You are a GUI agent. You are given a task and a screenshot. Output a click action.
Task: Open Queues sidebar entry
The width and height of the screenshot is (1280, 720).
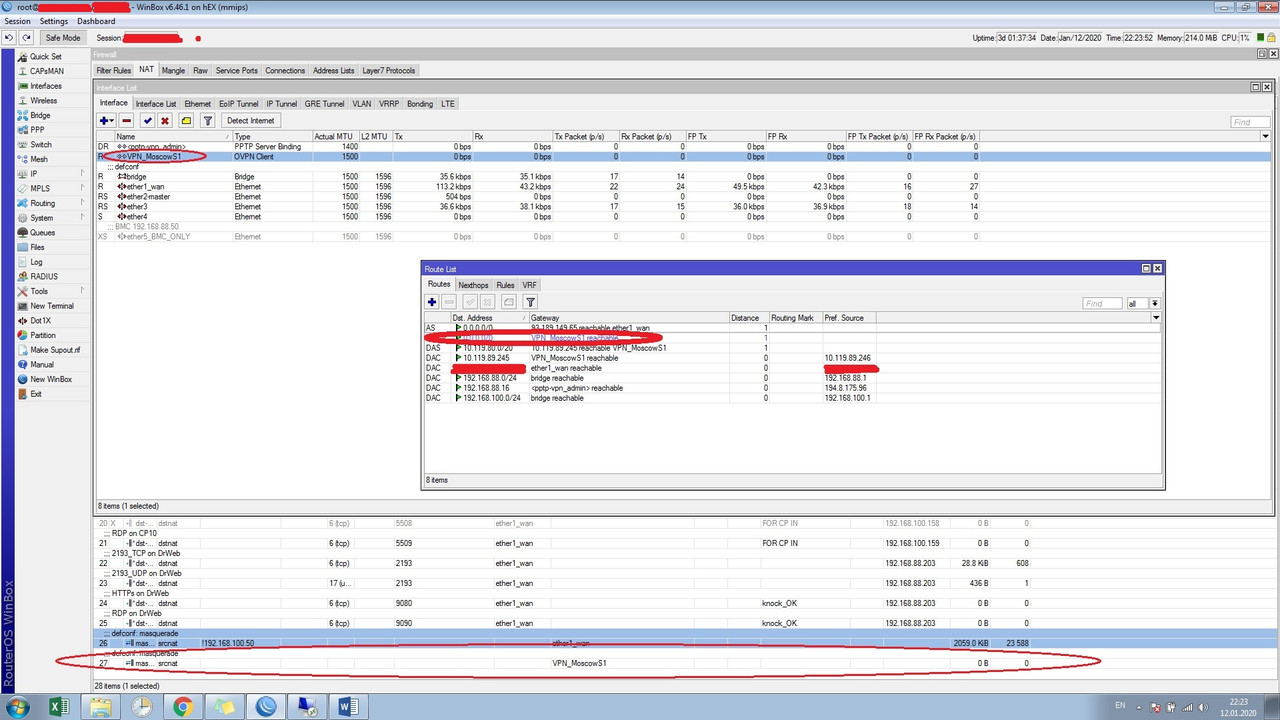tap(42, 233)
